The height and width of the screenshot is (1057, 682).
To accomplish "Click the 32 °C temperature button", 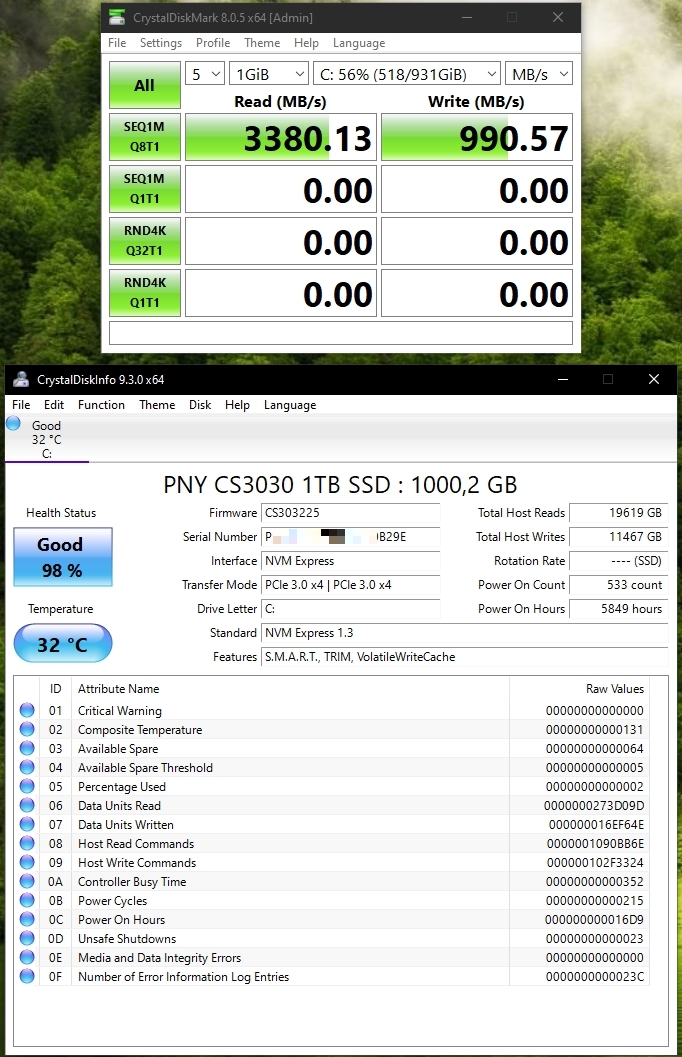I will 63,644.
